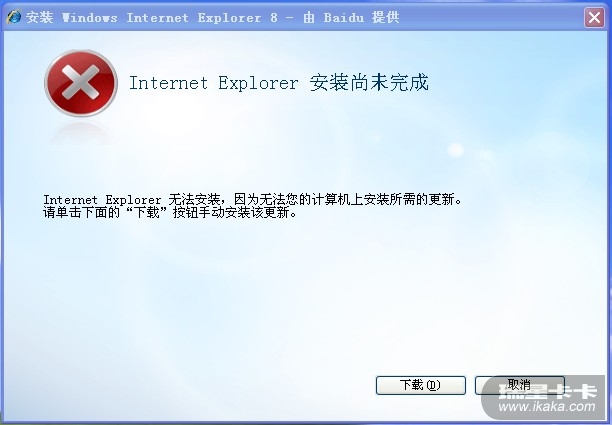Click the heading 'Internet Explorer 安装尚未完成'

(279, 83)
